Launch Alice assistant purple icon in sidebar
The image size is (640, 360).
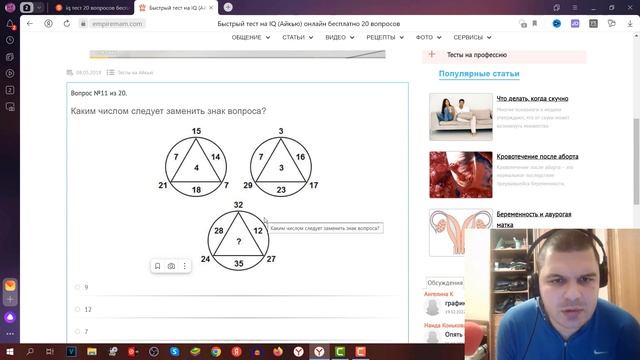(x=10, y=317)
